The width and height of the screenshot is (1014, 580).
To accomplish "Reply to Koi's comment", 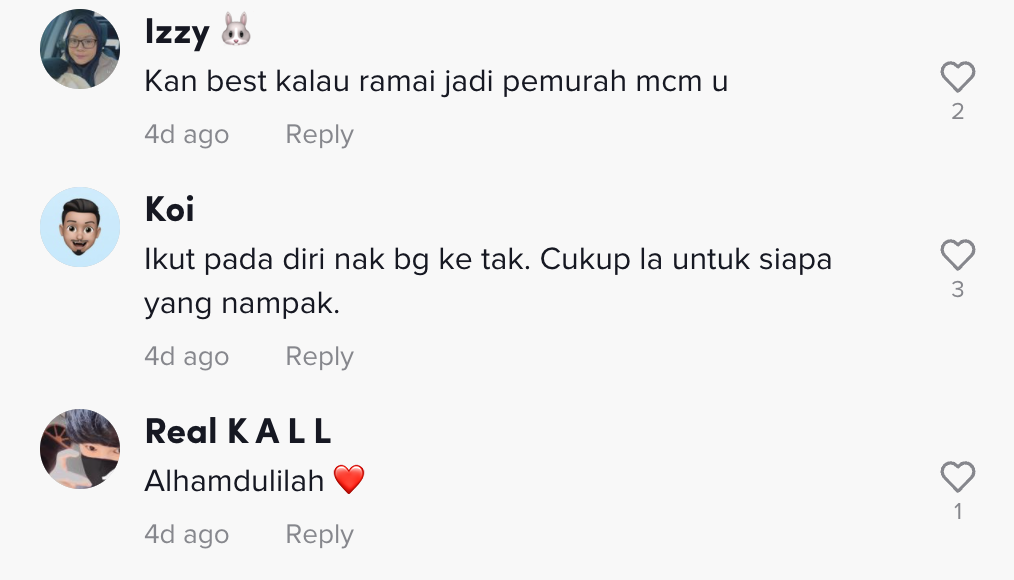I will pyautogui.click(x=319, y=356).
